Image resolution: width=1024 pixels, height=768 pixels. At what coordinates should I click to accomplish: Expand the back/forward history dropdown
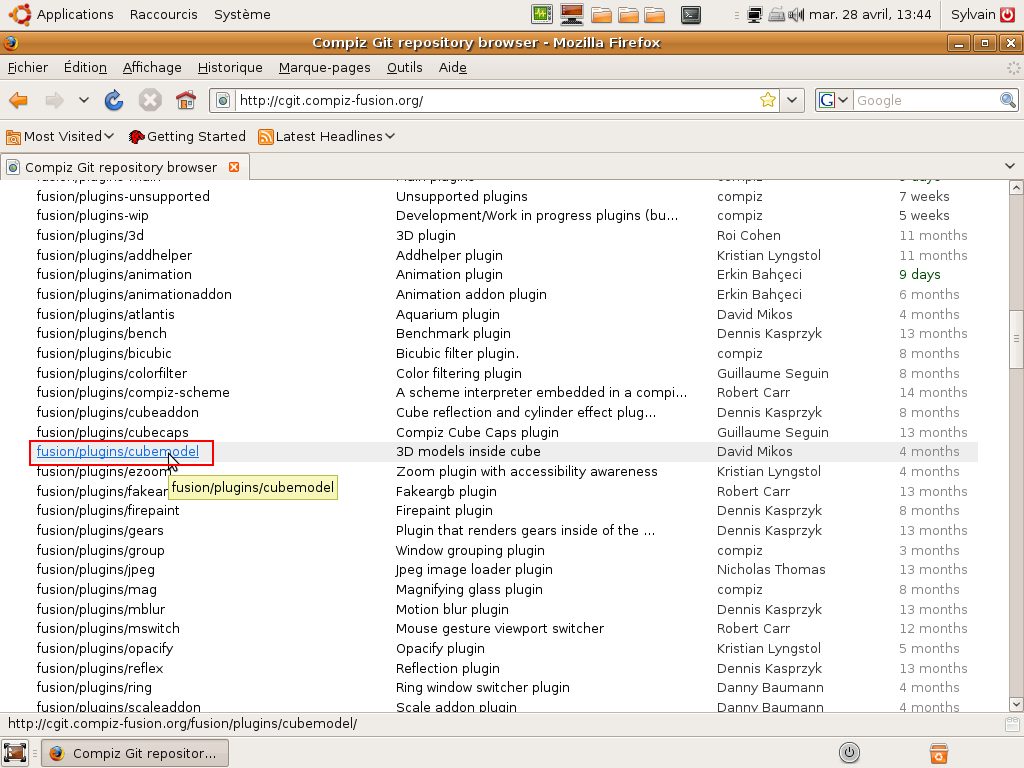click(84, 100)
